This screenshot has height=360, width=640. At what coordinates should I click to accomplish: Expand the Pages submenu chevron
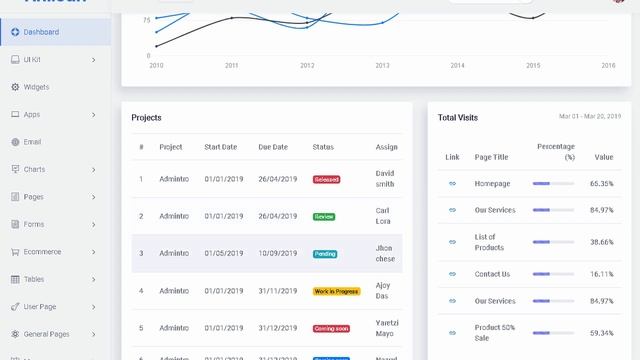[93, 197]
